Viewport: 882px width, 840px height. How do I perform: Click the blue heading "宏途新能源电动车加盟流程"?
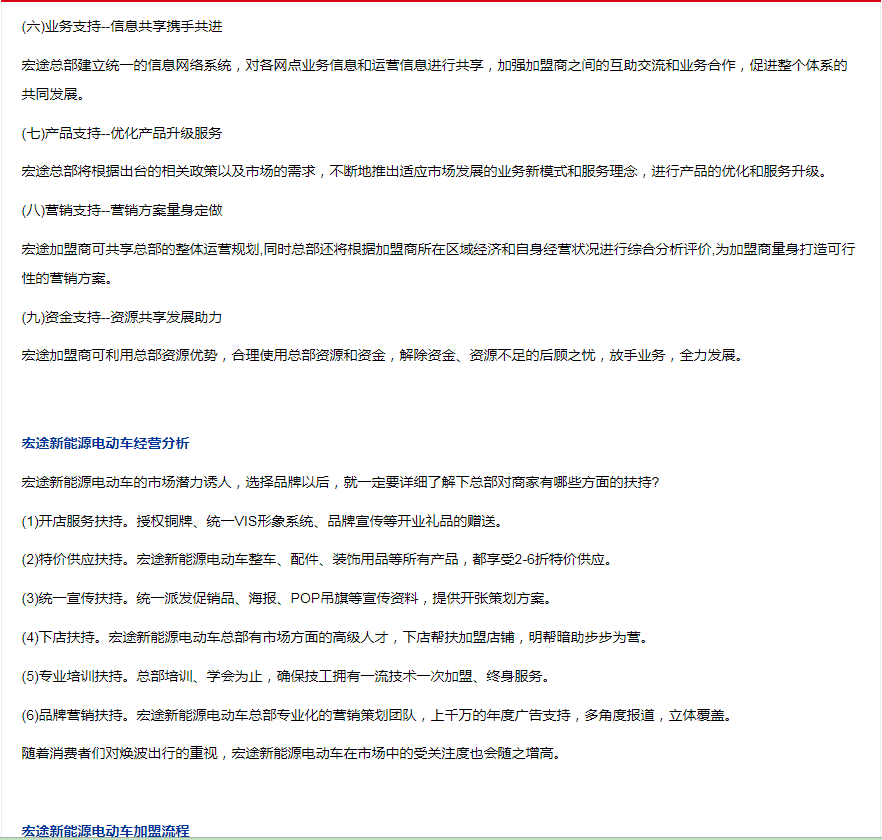[106, 831]
